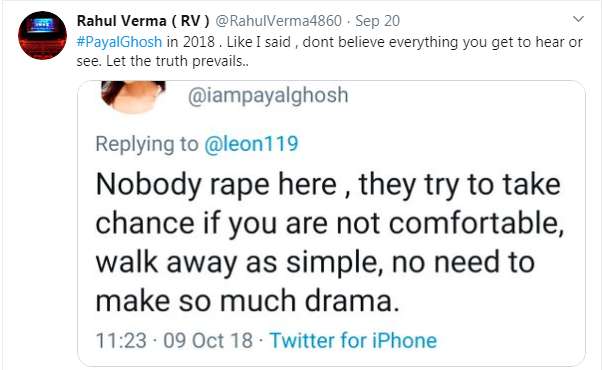
Task: Follow the #PayalGhosh hashtag
Action: [x=119, y=42]
